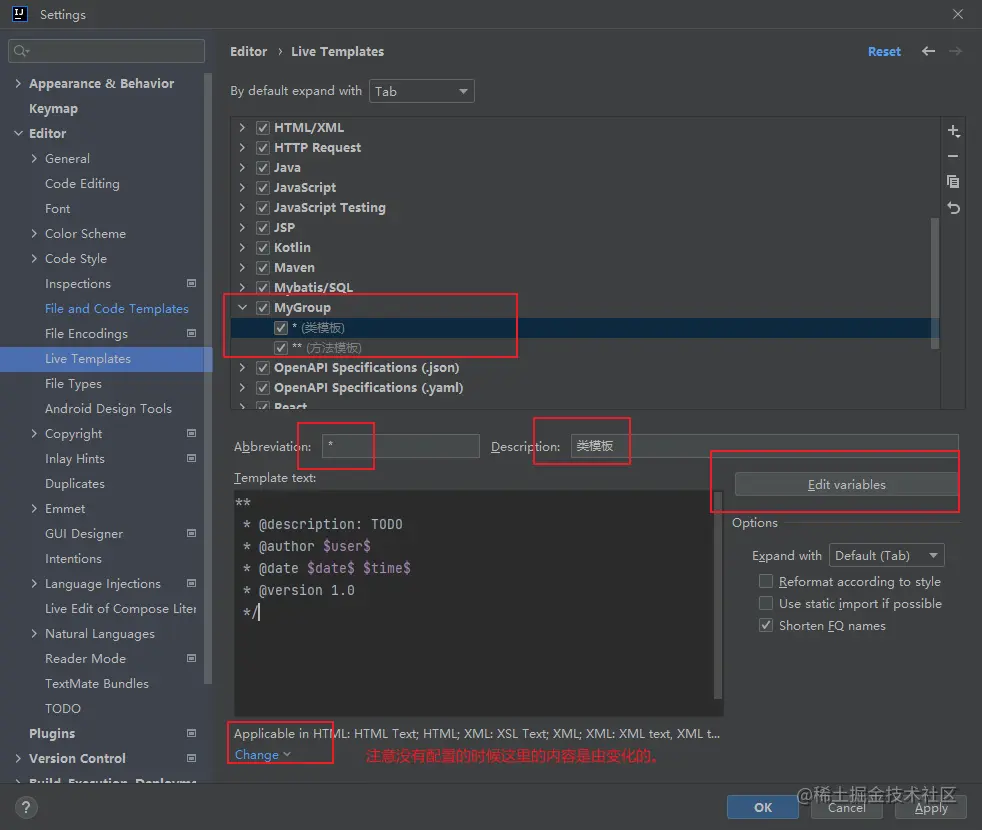Click the Change context link
Viewport: 982px width, 830px height.
click(262, 755)
